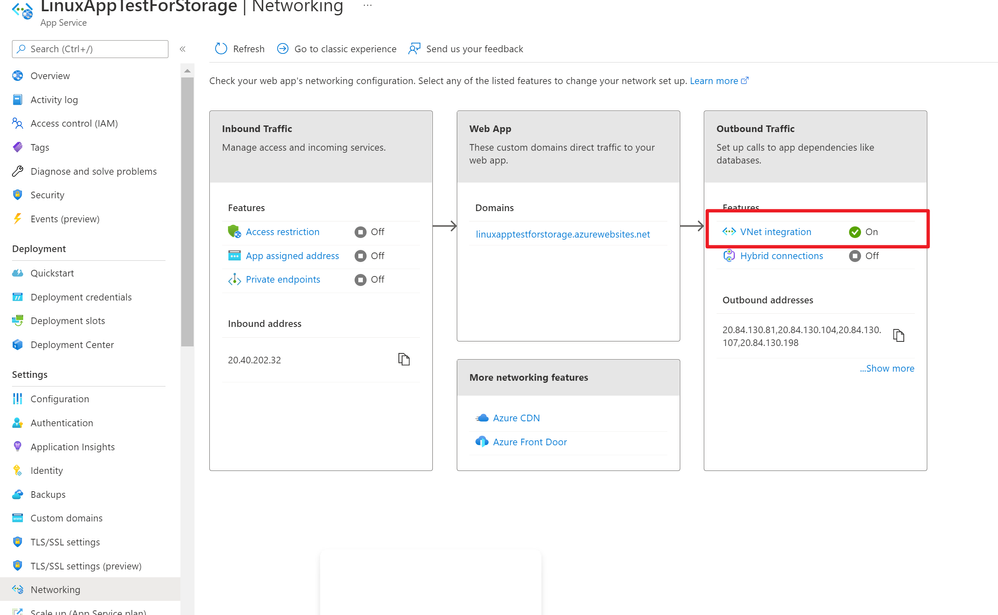Open the VNet integration link
The width and height of the screenshot is (998, 615).
point(775,232)
